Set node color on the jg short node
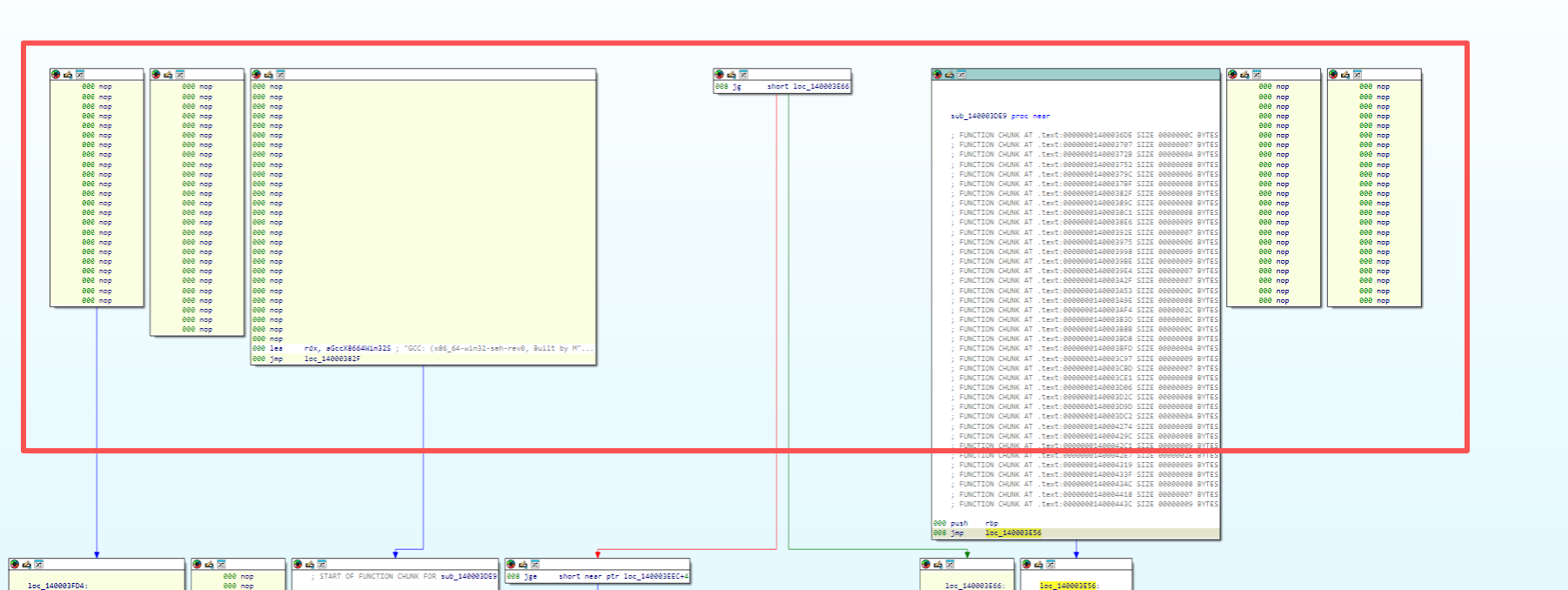The width and height of the screenshot is (1568, 590). (x=719, y=75)
